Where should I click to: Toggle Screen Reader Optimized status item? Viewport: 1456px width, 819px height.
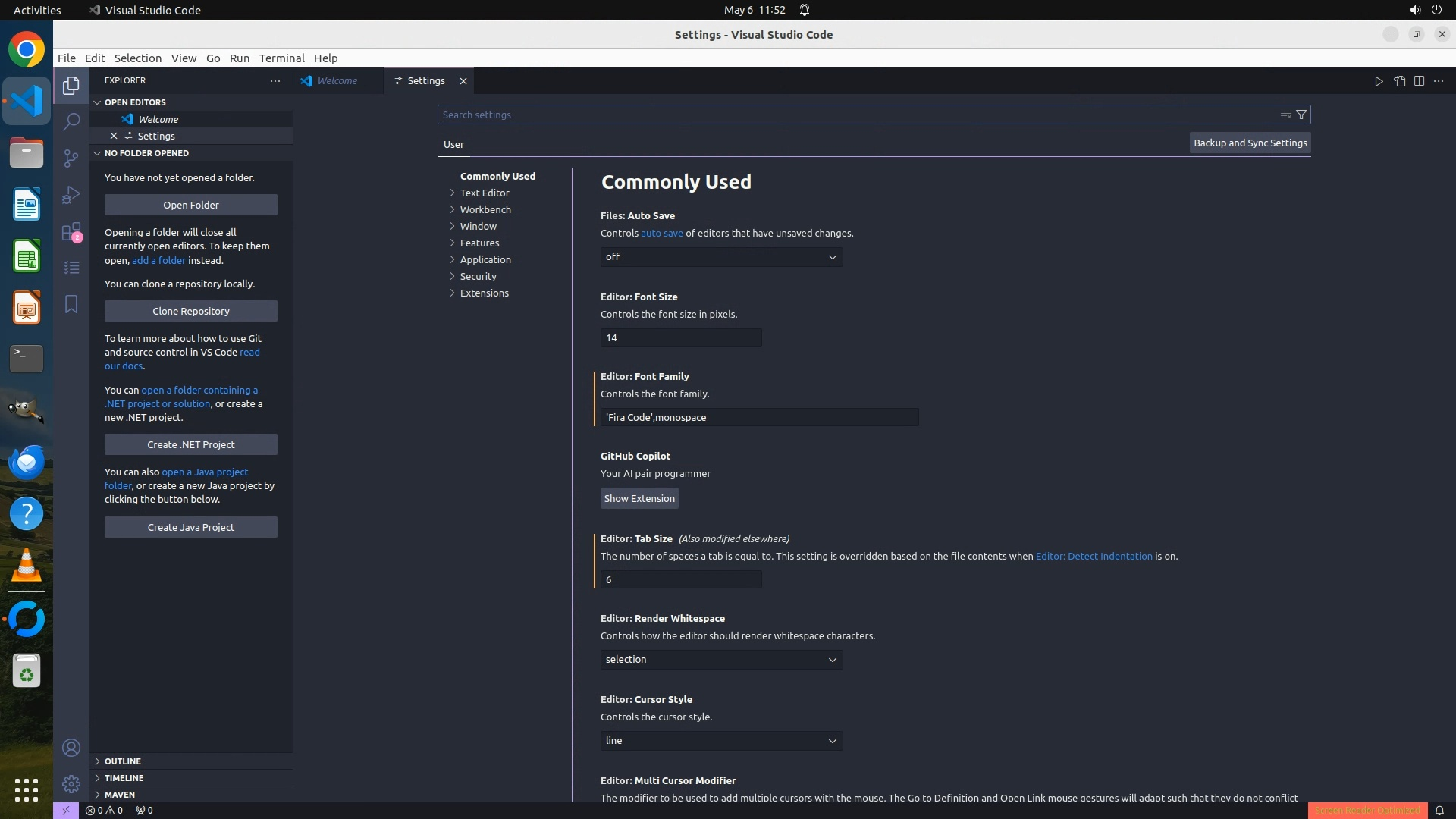tap(1367, 810)
